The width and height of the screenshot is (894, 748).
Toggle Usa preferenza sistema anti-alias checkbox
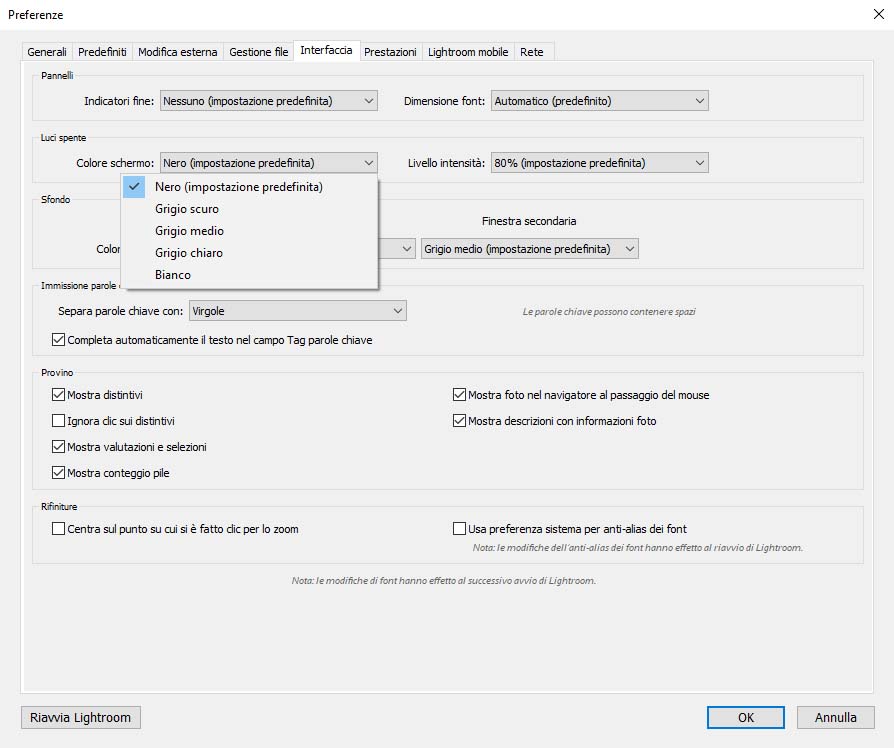click(460, 529)
